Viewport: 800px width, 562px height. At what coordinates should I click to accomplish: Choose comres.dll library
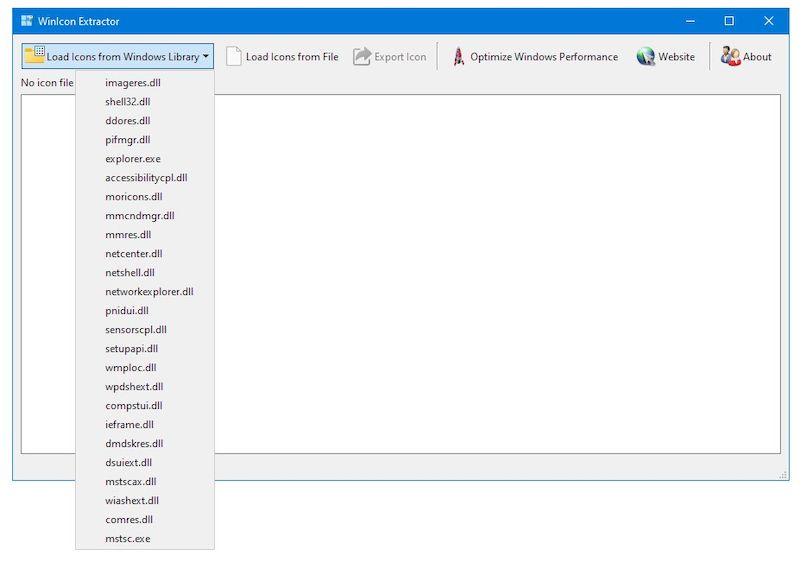145,520
